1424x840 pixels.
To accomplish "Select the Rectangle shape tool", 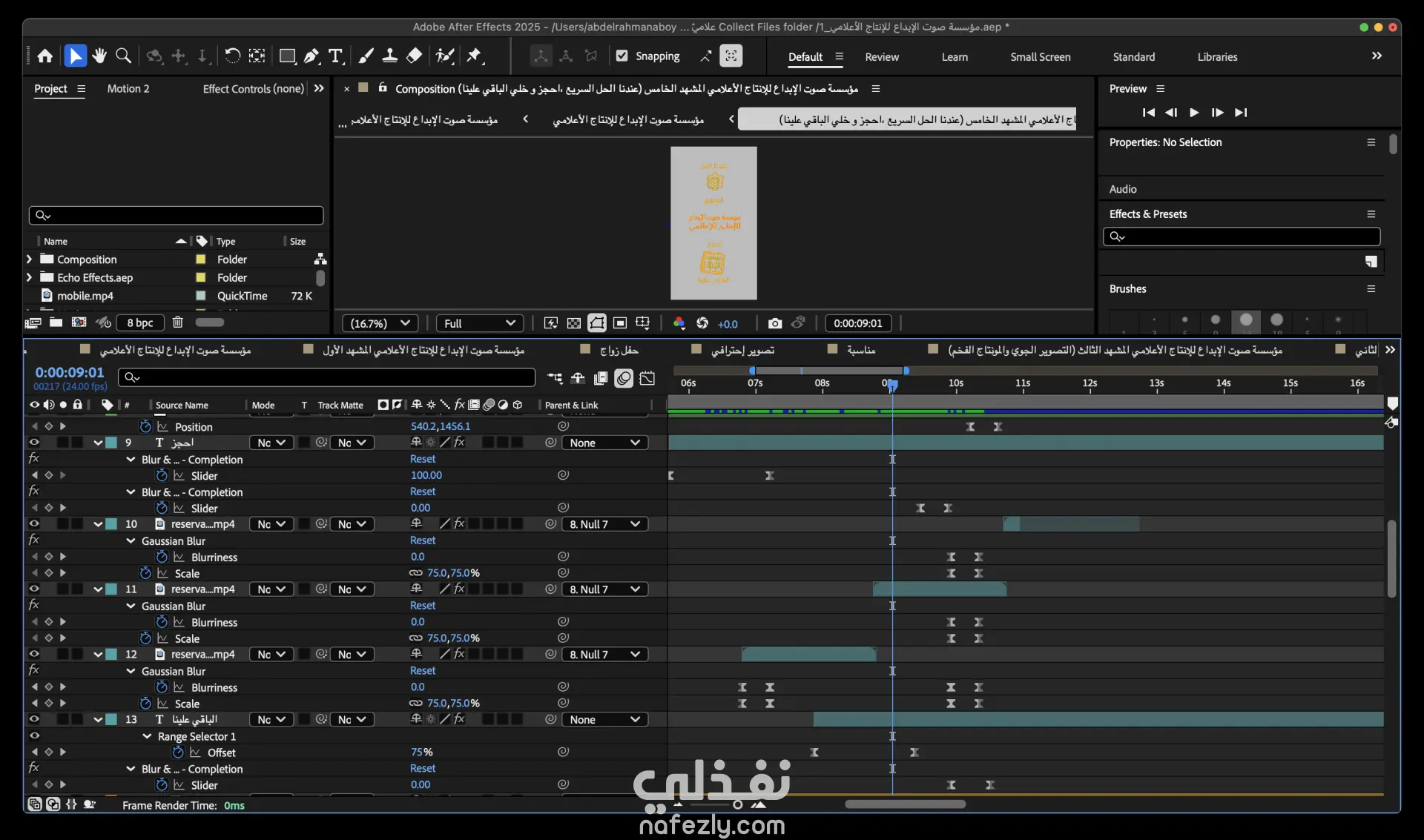I will (x=287, y=56).
